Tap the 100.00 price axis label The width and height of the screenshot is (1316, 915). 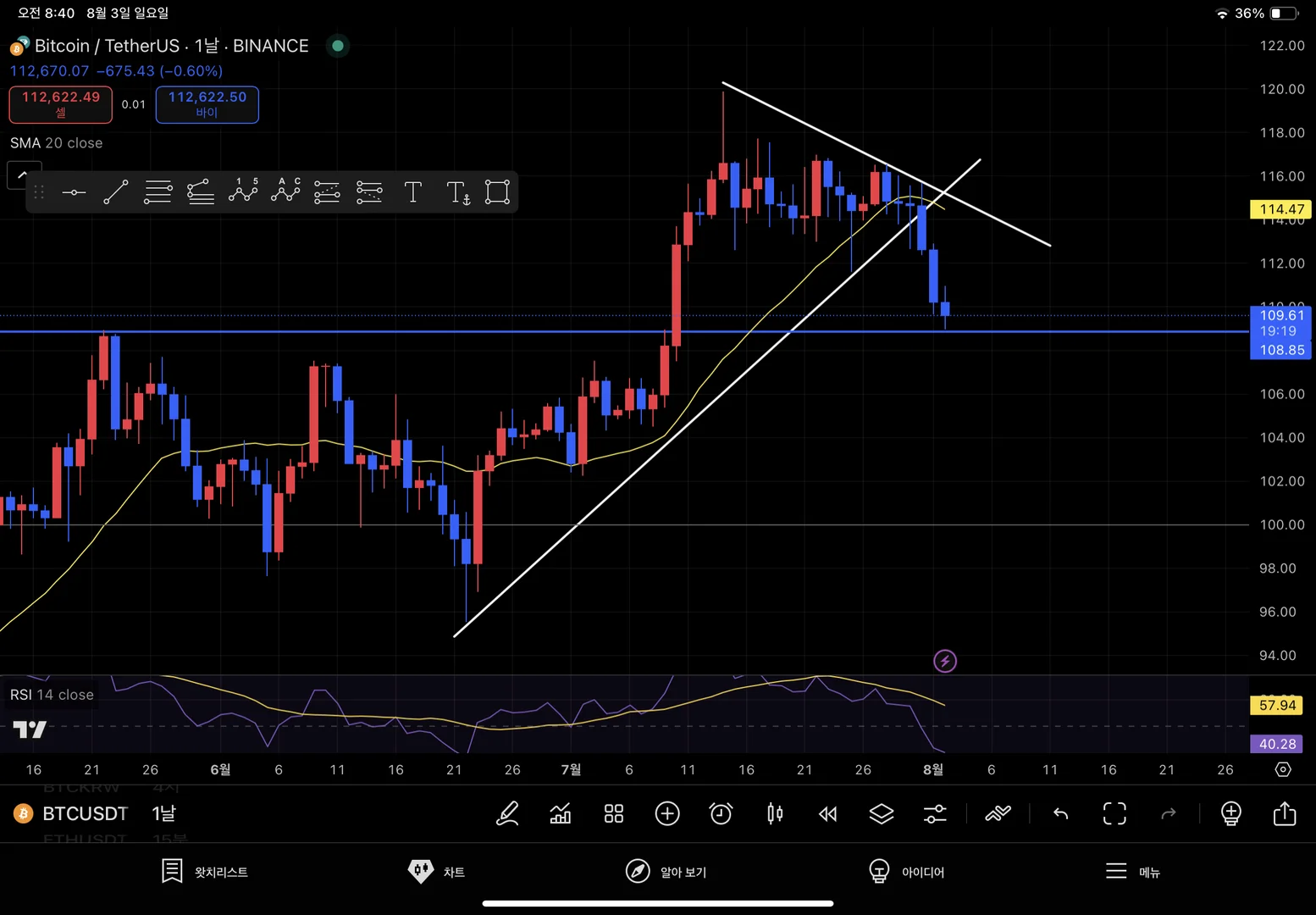pyautogui.click(x=1282, y=524)
